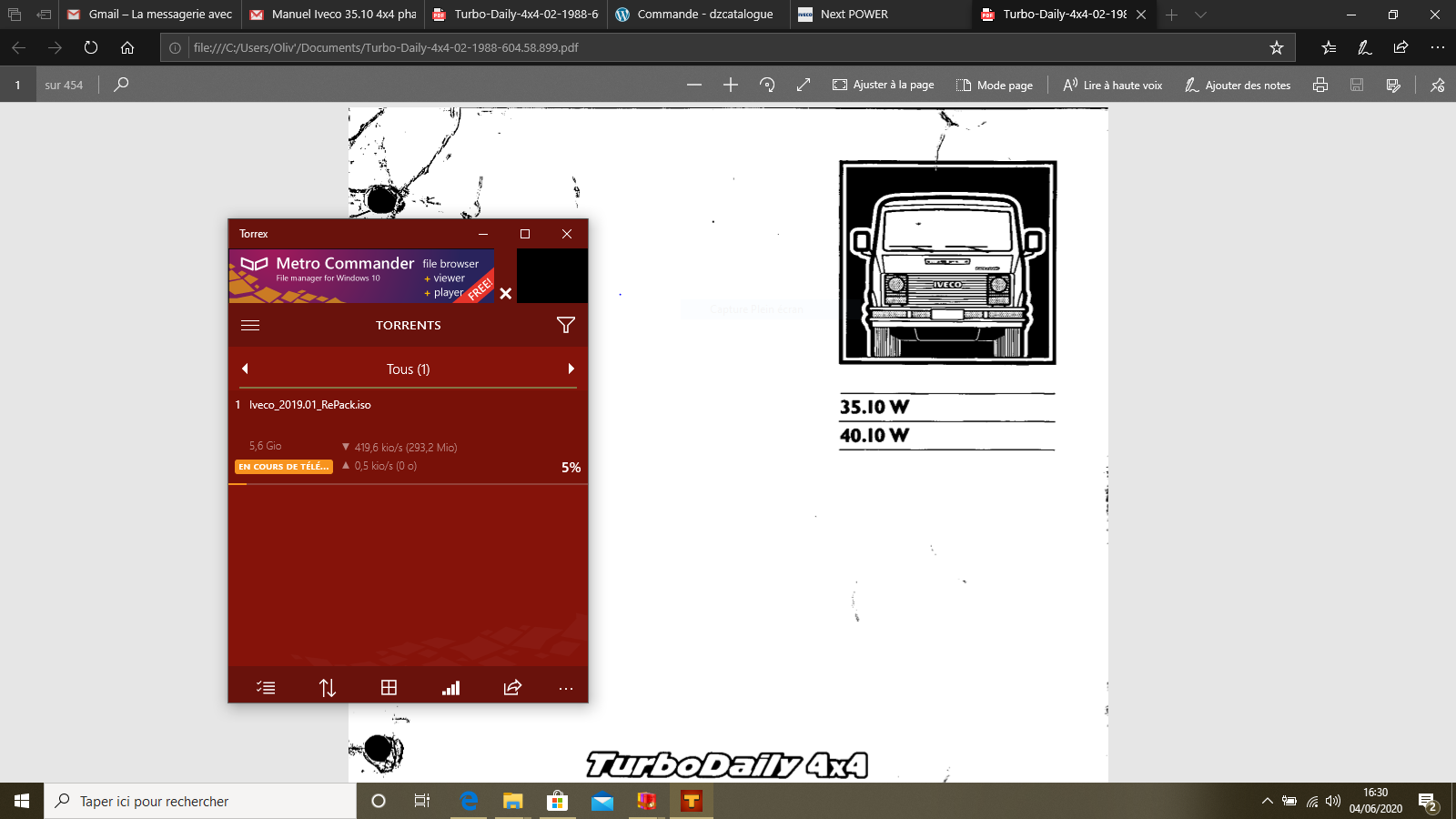
Task: Show the speed statistics bars icon
Action: [450, 688]
